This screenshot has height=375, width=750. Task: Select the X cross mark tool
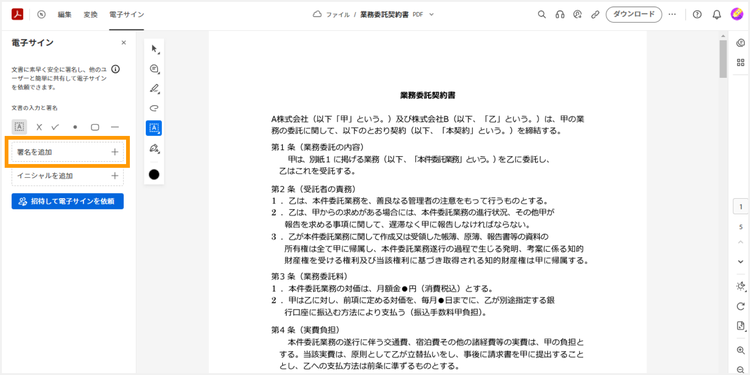[x=39, y=127]
